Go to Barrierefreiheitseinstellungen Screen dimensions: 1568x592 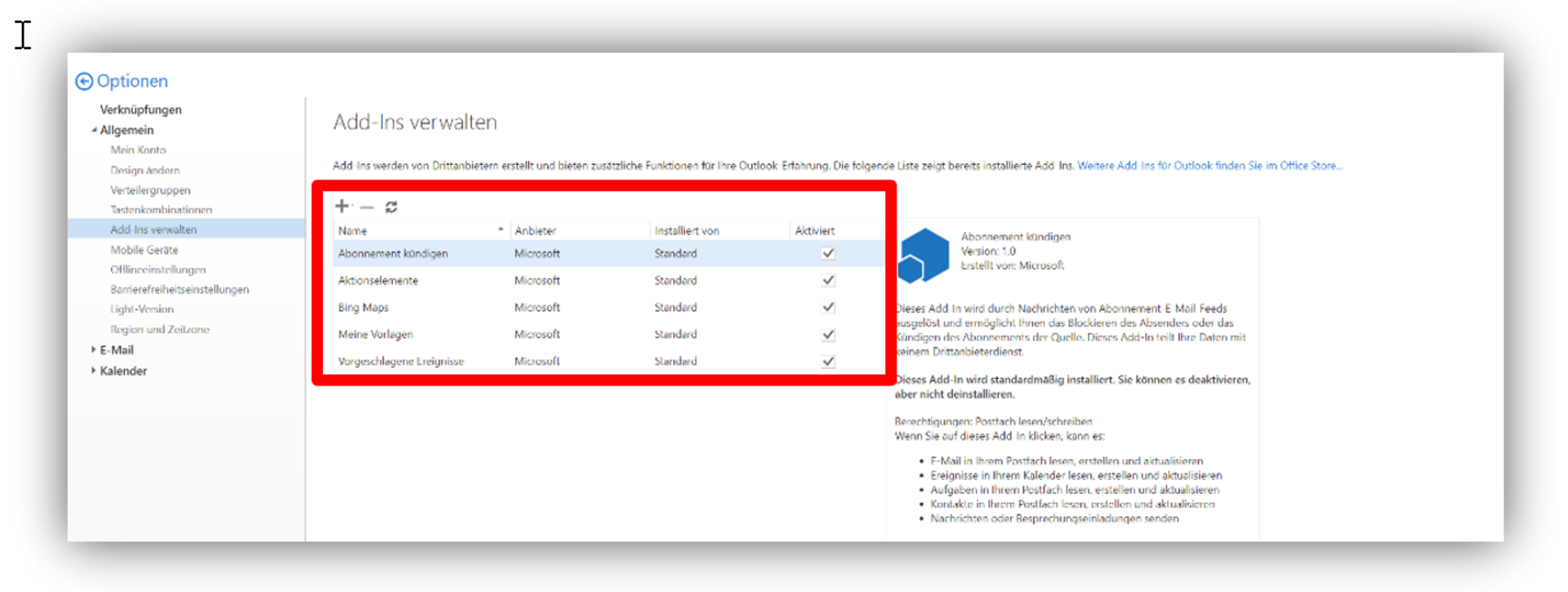(180, 289)
